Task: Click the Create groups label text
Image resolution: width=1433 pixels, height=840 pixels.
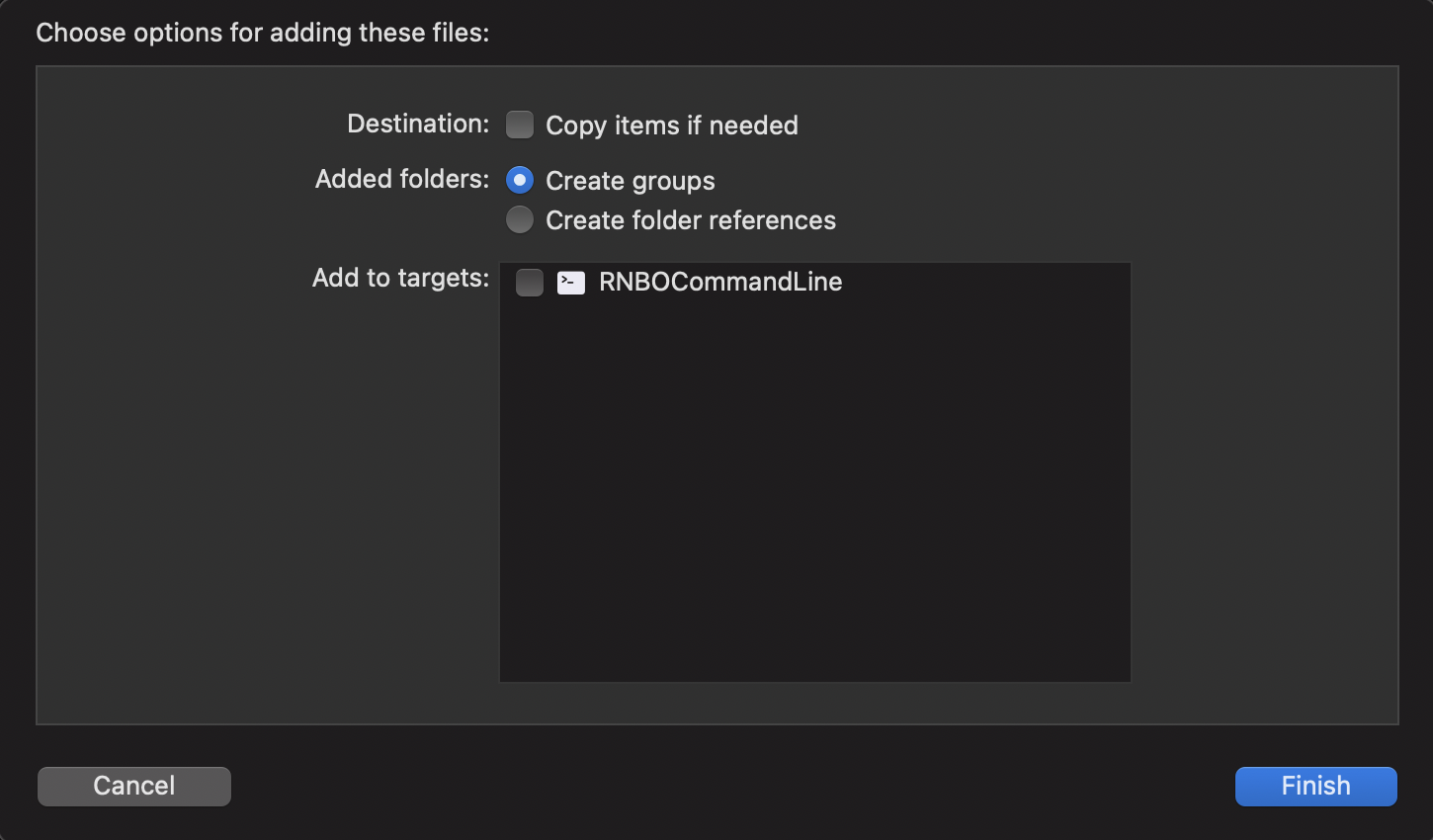Action: (x=630, y=181)
